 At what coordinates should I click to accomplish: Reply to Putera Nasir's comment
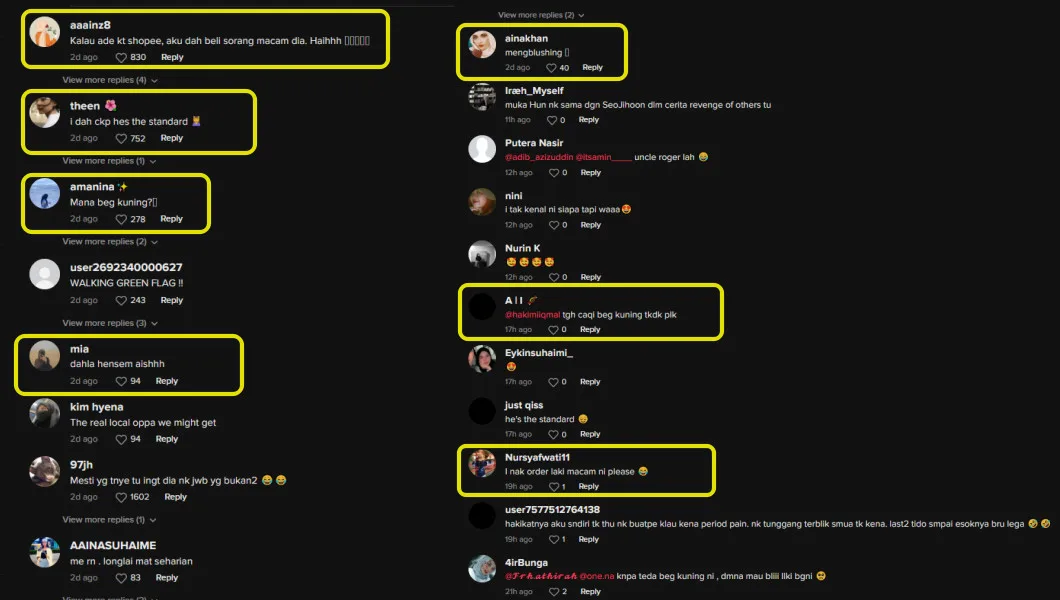coord(590,172)
